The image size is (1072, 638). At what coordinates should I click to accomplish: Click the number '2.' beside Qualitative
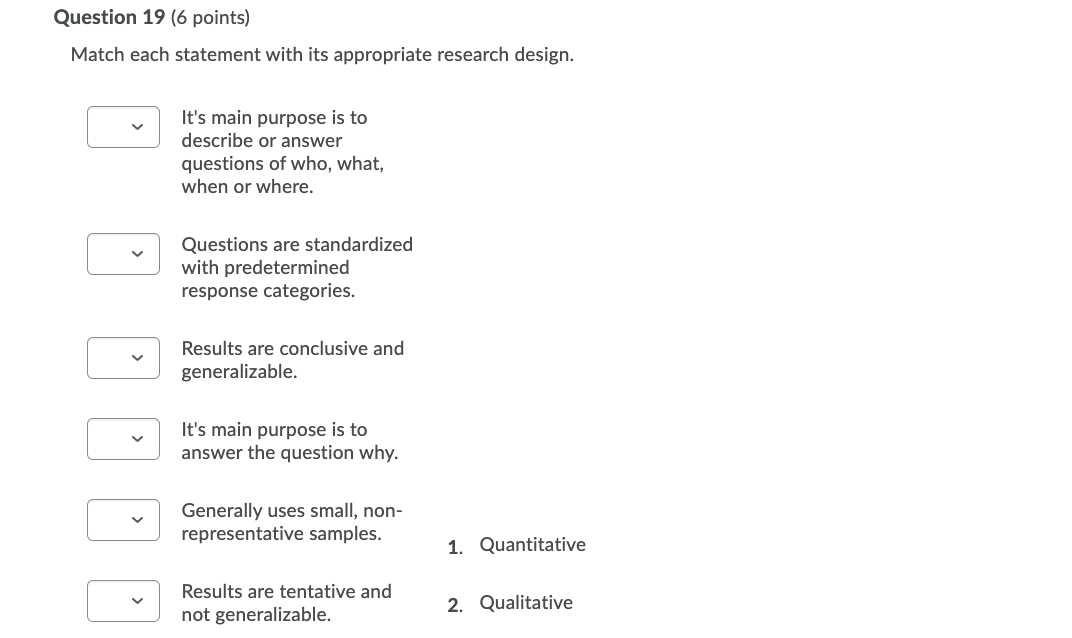click(x=455, y=605)
